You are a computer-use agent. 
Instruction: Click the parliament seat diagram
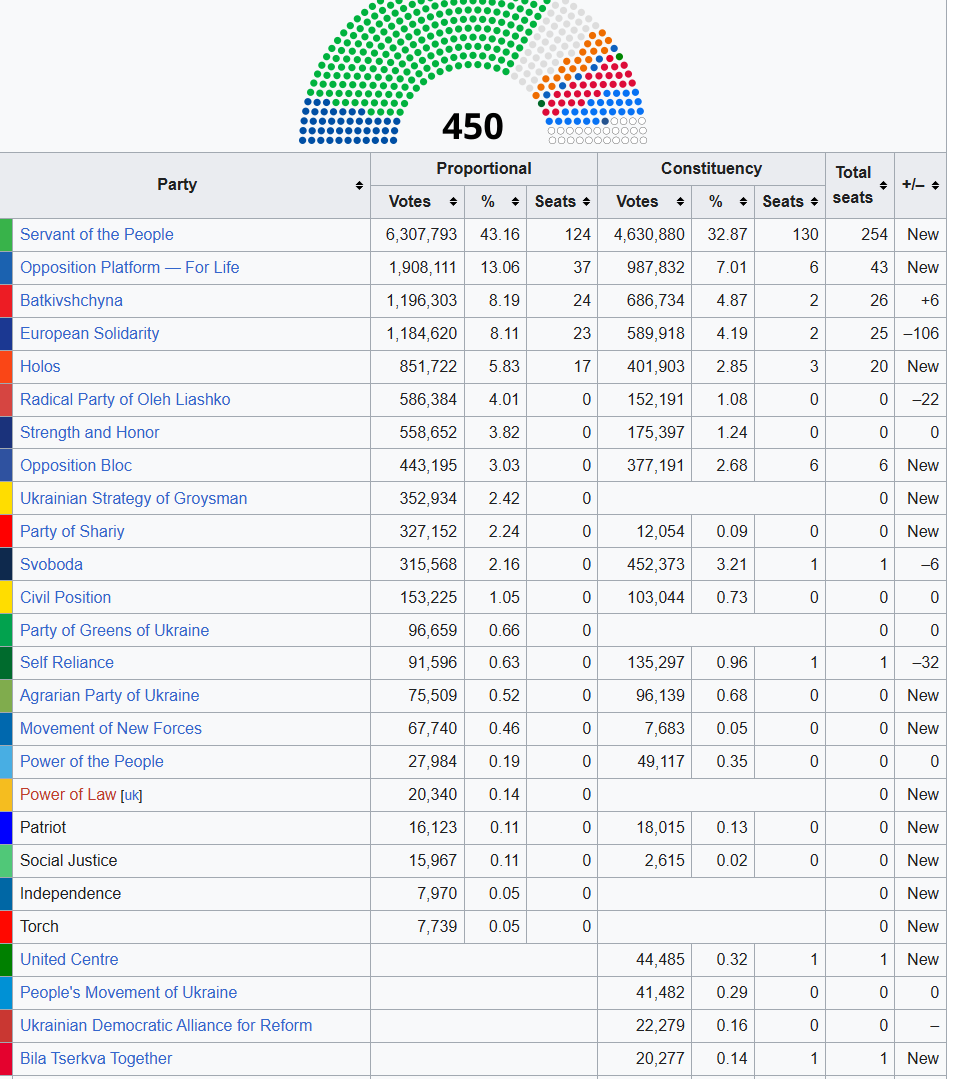[473, 72]
